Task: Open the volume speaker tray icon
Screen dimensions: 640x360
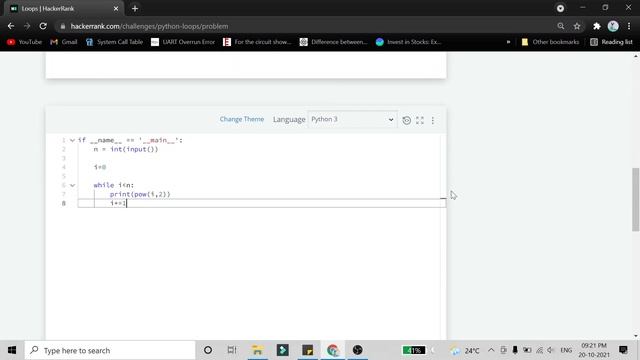Action: 551,350
